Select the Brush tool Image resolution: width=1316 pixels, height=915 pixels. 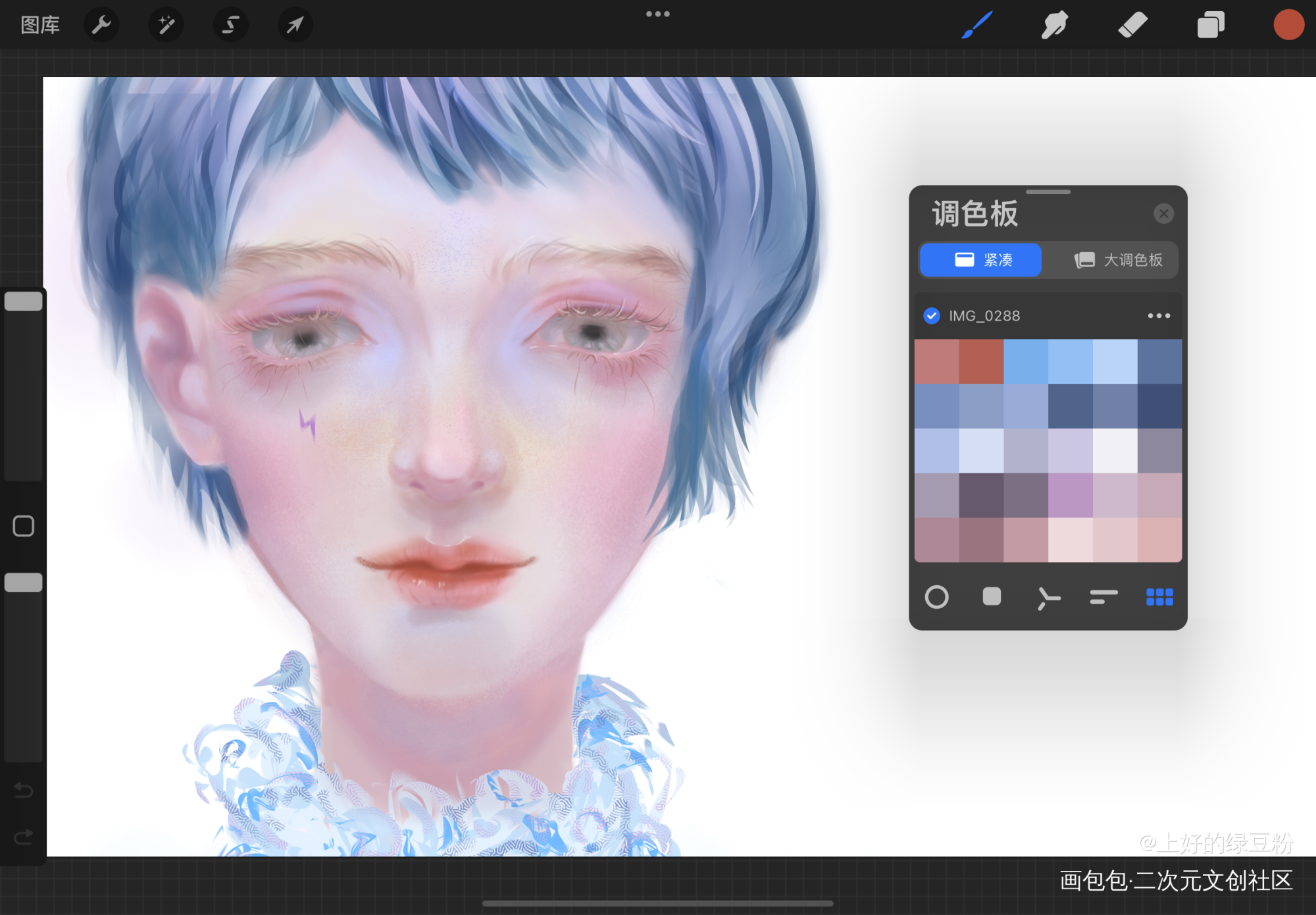pyautogui.click(x=976, y=25)
